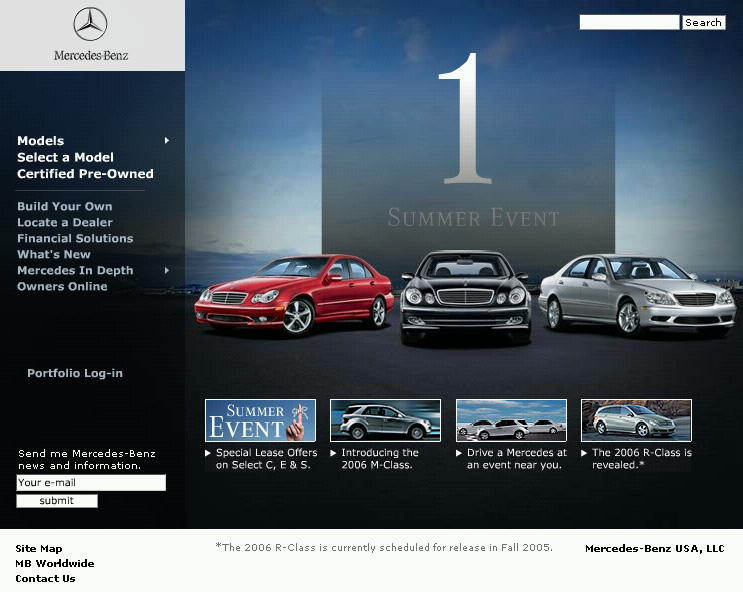Follow Special Lease Offers link
This screenshot has width=743, height=592.
(266, 459)
